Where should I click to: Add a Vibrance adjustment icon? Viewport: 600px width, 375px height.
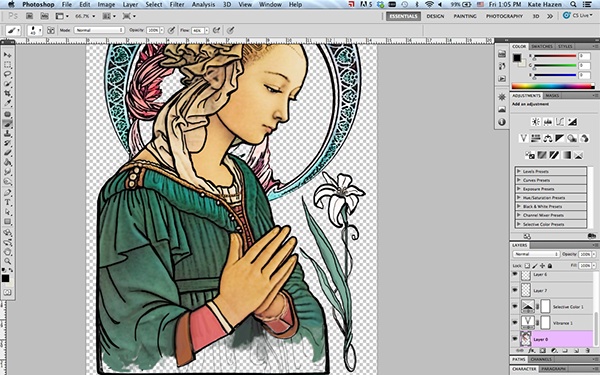coord(523,138)
